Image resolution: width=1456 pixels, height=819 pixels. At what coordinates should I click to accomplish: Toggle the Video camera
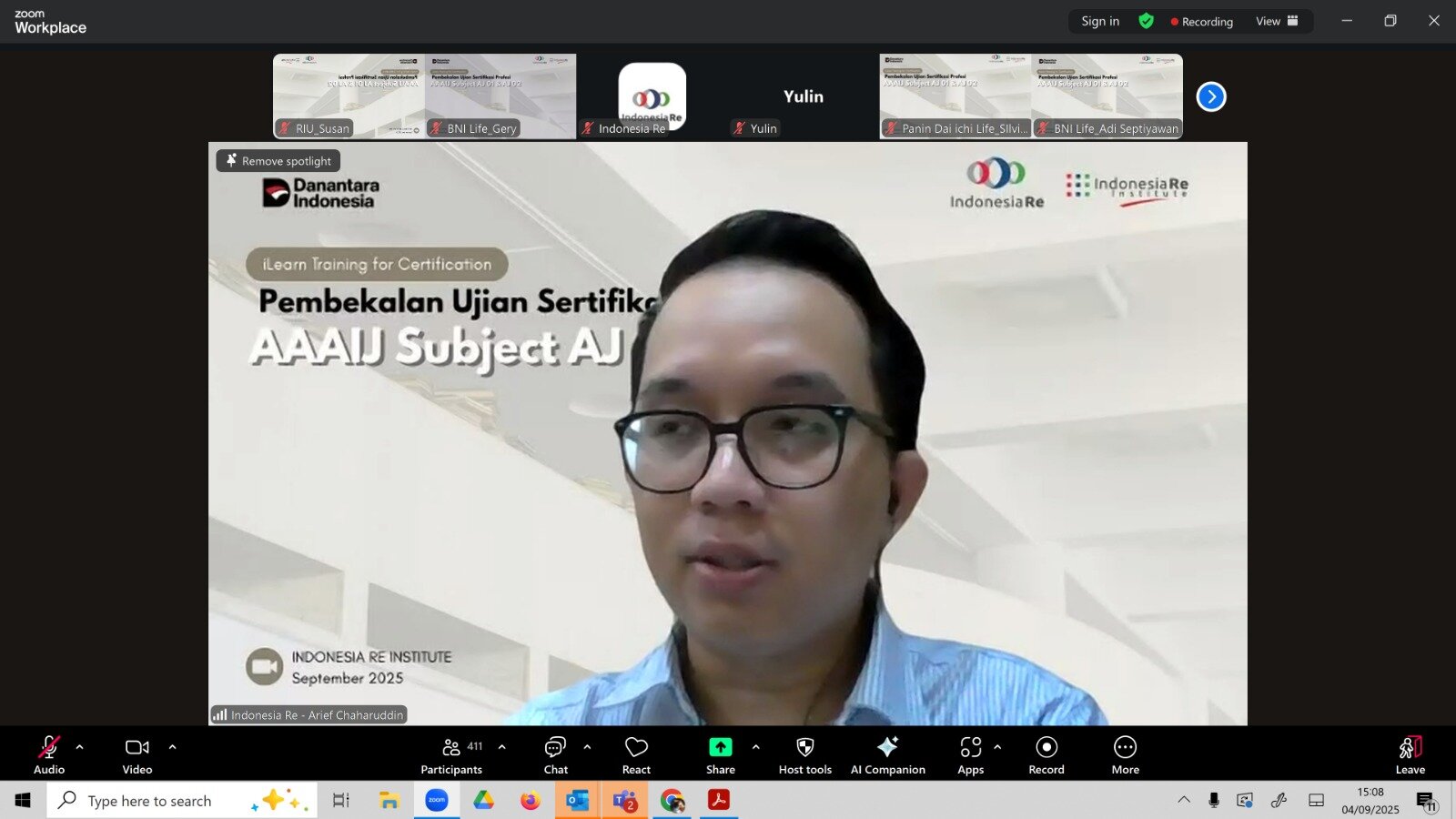tap(137, 755)
